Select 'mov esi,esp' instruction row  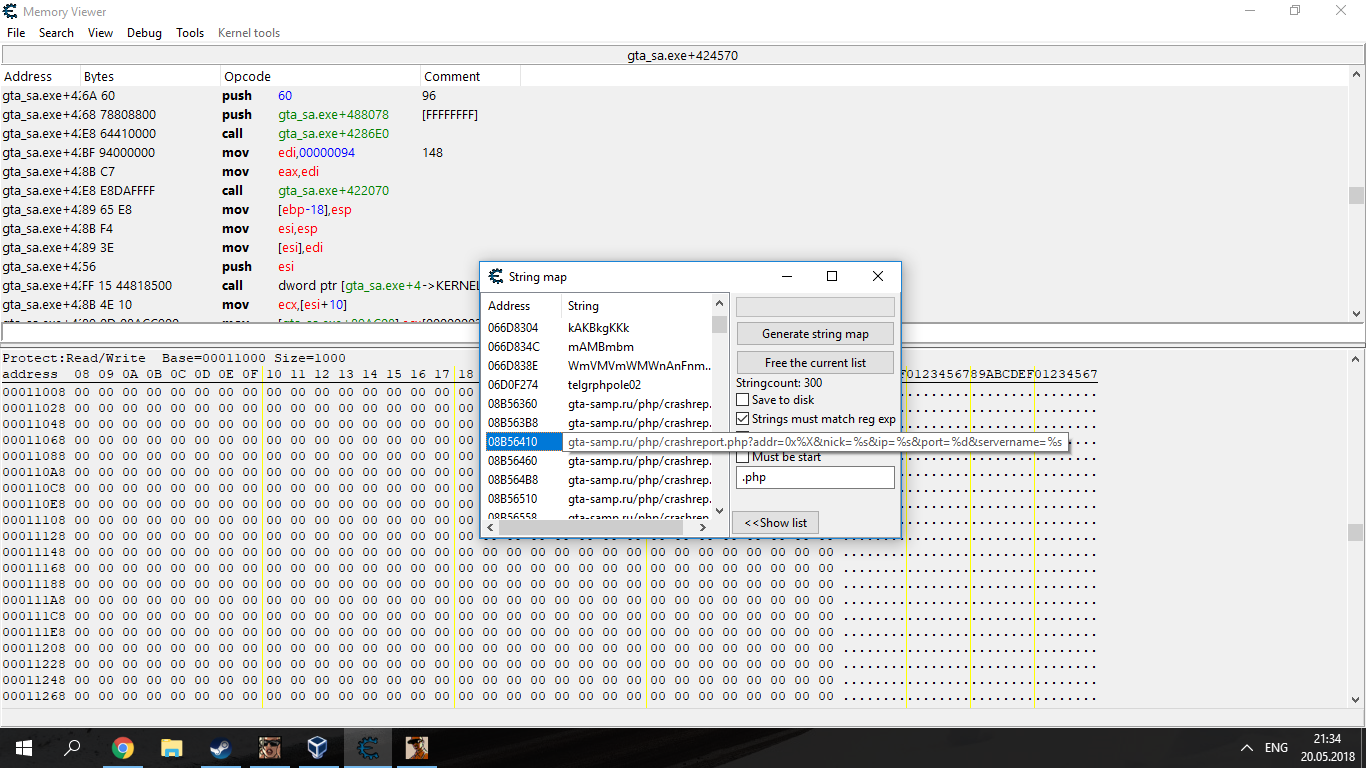[673, 229]
